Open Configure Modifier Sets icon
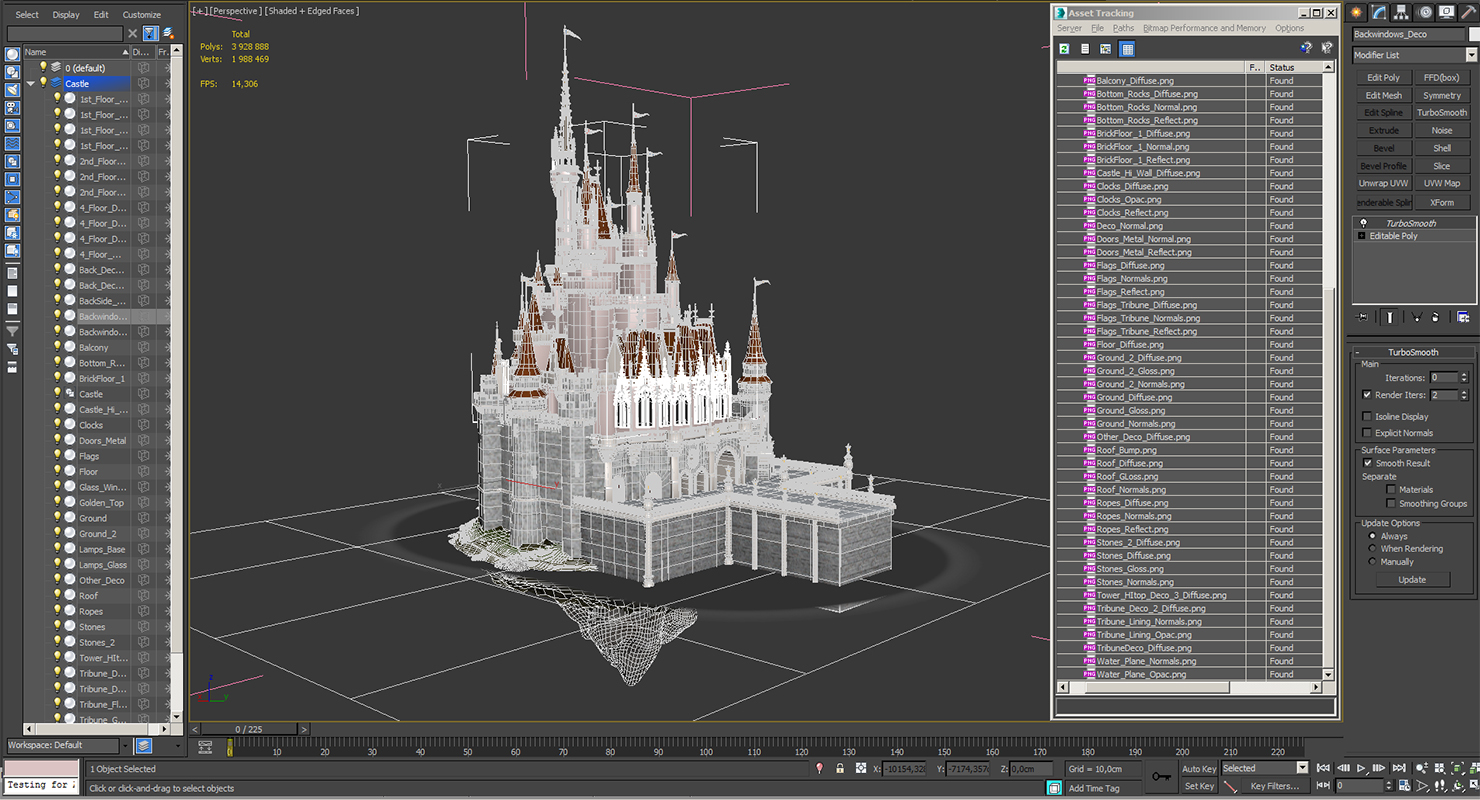Image resolution: width=1480 pixels, height=800 pixels. coord(1463,317)
